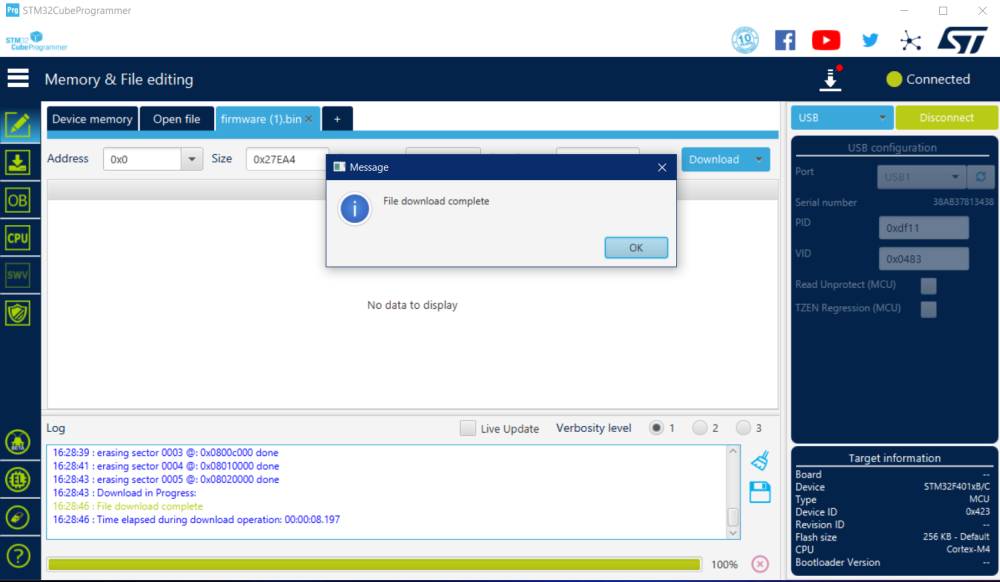Select verbosity level 1 radio button
The height and width of the screenshot is (582, 1000).
click(656, 428)
